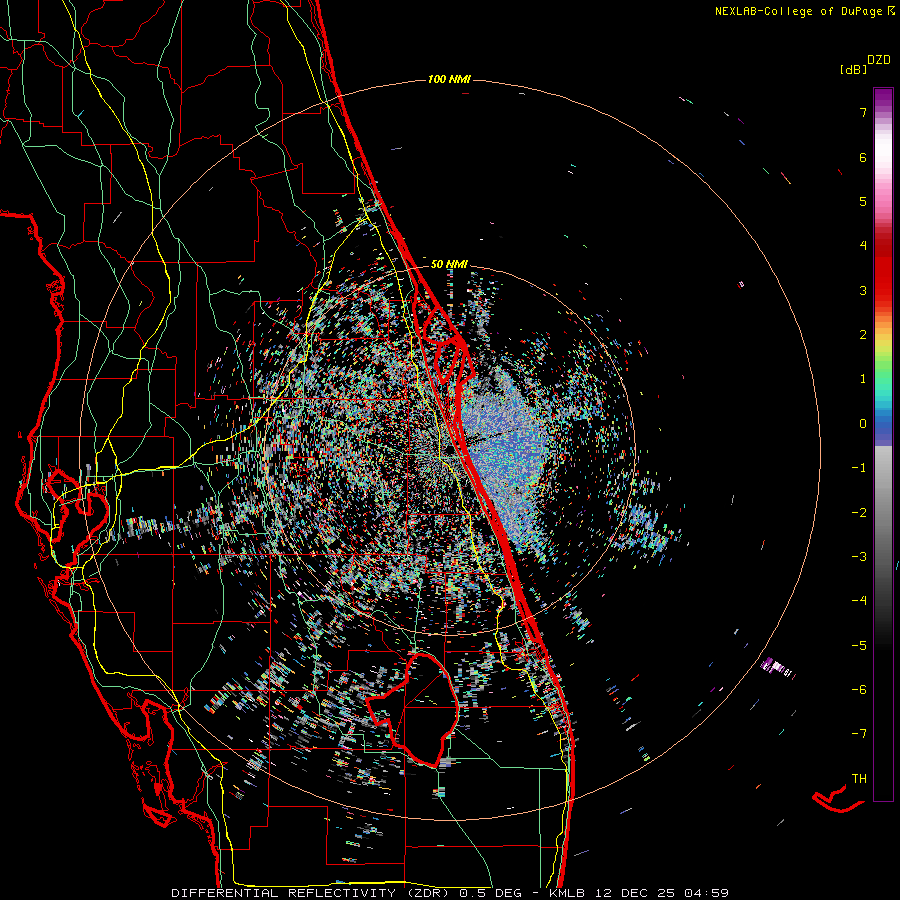This screenshot has width=900, height=900.
Task: Click the Lake Okeechobee outline on map
Action: pos(412,709)
